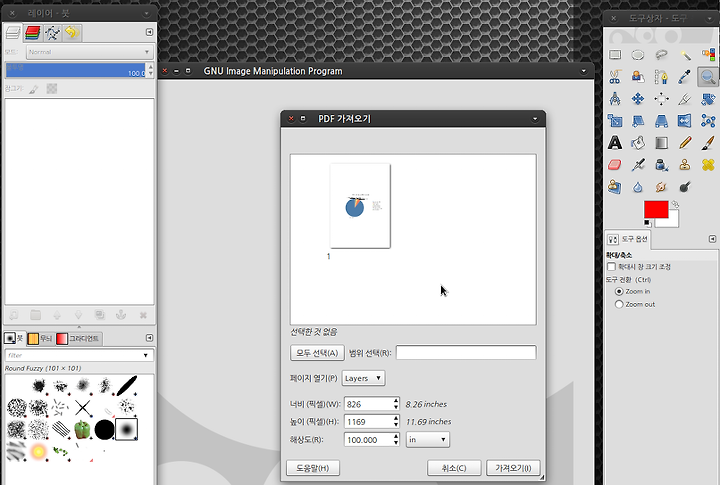Choose the Bucket Fill tool

click(638, 143)
